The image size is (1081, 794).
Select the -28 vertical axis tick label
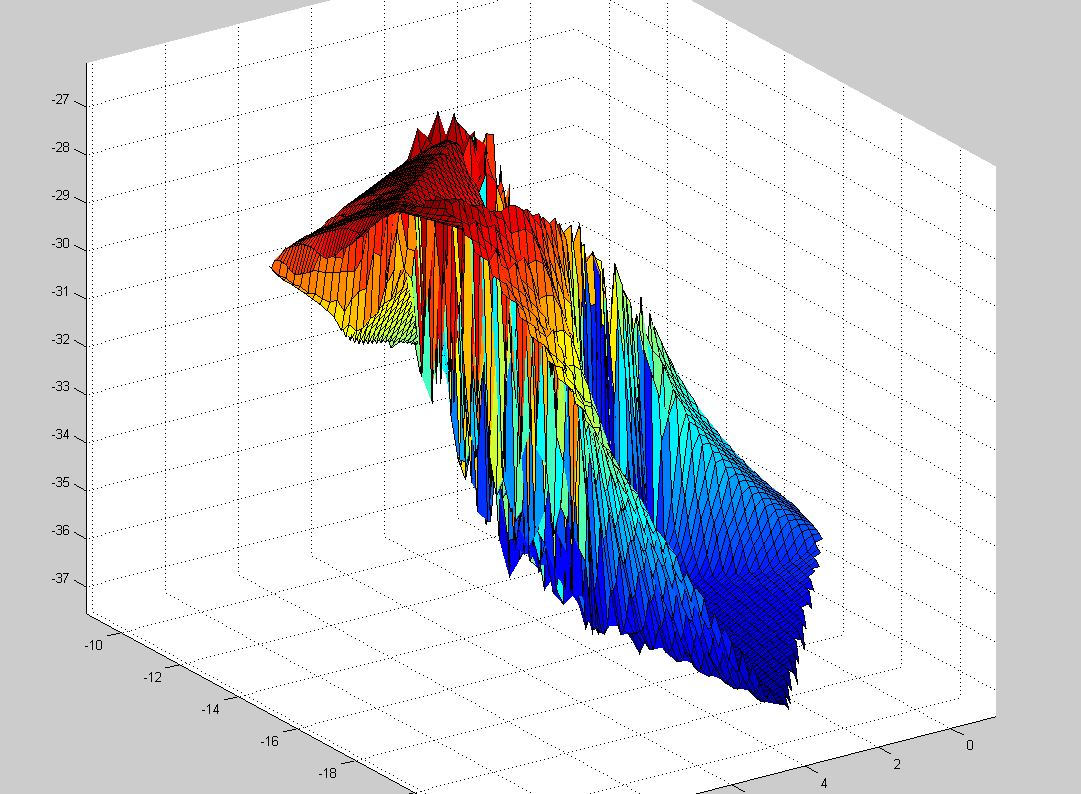(x=62, y=148)
